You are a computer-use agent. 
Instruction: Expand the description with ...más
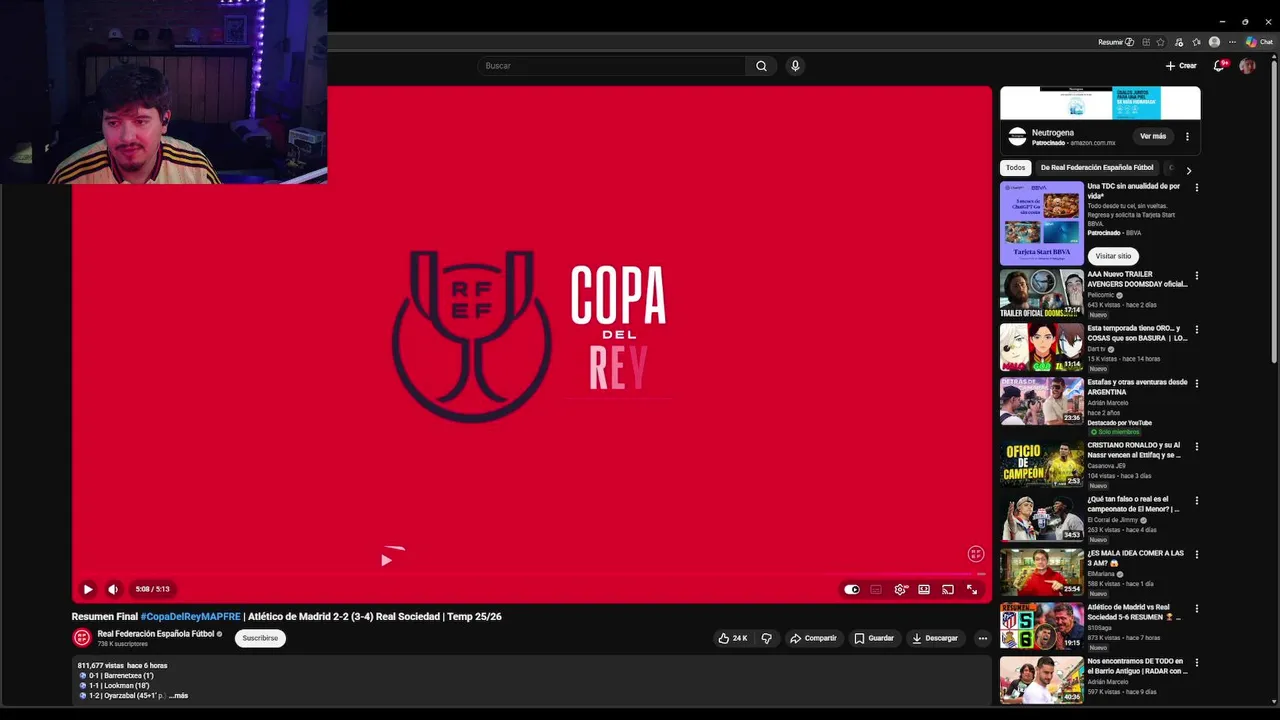click(178, 696)
